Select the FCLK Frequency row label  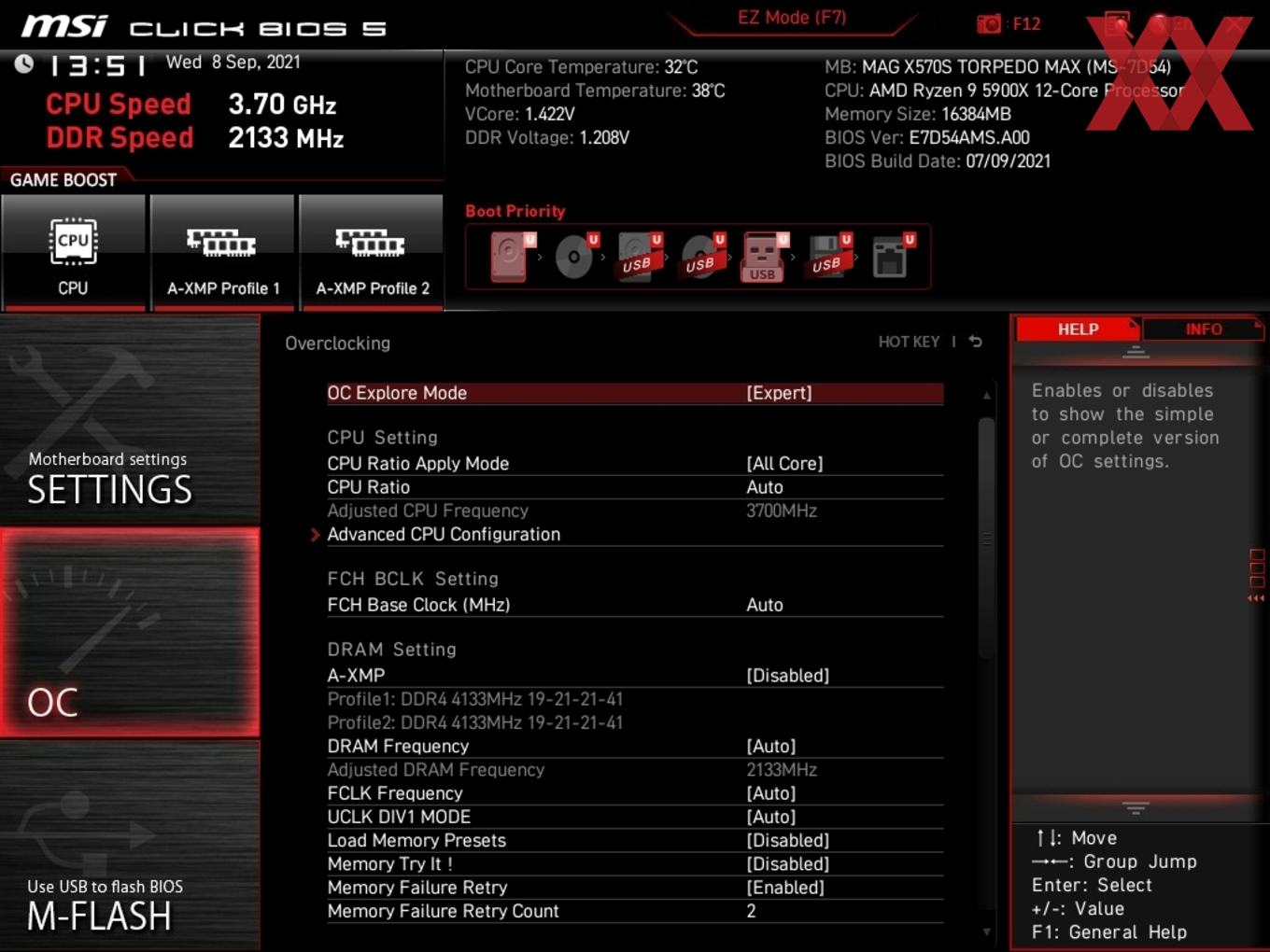point(395,793)
